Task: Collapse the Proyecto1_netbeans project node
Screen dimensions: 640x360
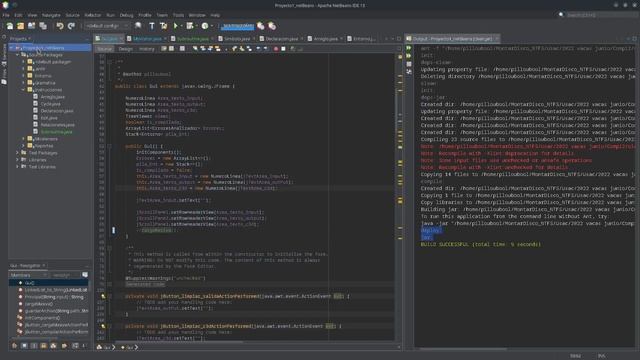Action: pos(12,48)
